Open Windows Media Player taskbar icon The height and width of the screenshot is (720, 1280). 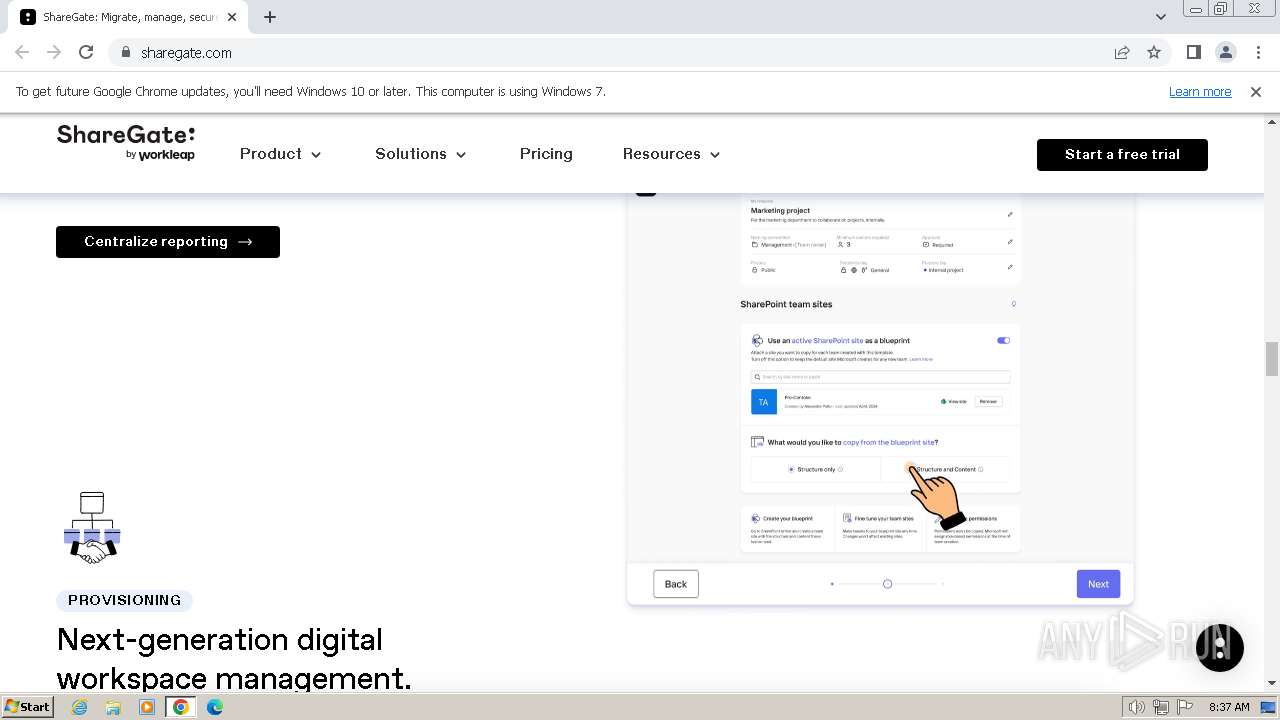coord(147,707)
